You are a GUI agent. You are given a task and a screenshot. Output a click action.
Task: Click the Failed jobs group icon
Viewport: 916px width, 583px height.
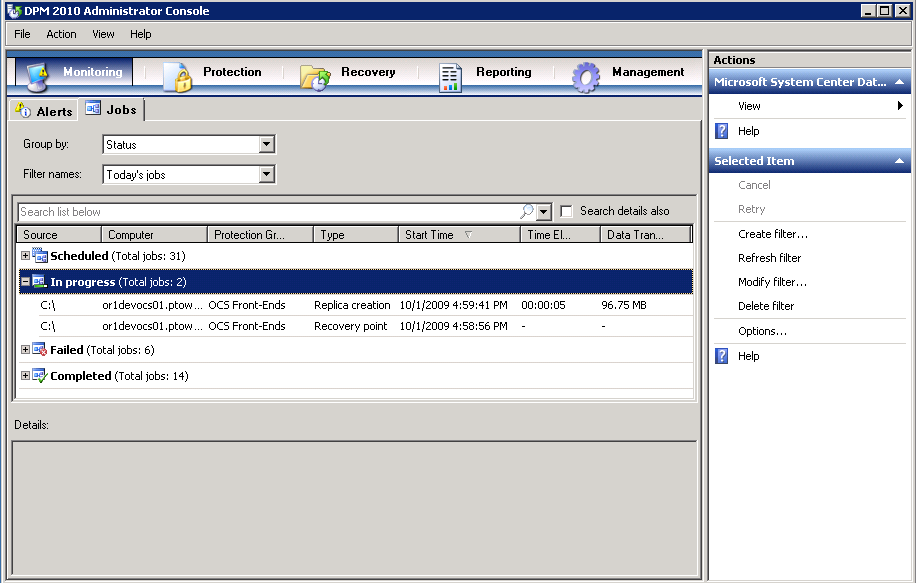point(40,349)
